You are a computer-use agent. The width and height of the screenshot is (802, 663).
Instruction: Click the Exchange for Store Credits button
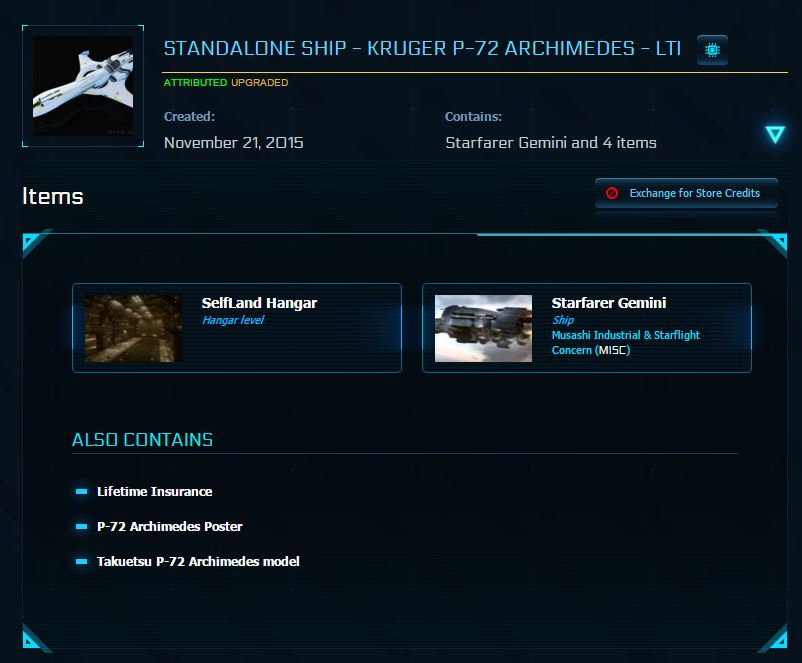tap(686, 193)
